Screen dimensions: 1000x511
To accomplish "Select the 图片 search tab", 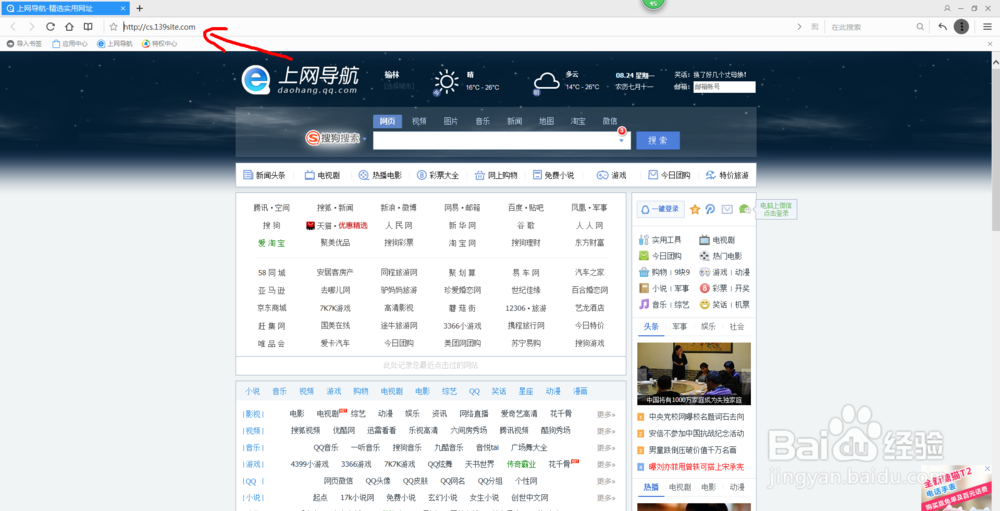I will tap(450, 121).
